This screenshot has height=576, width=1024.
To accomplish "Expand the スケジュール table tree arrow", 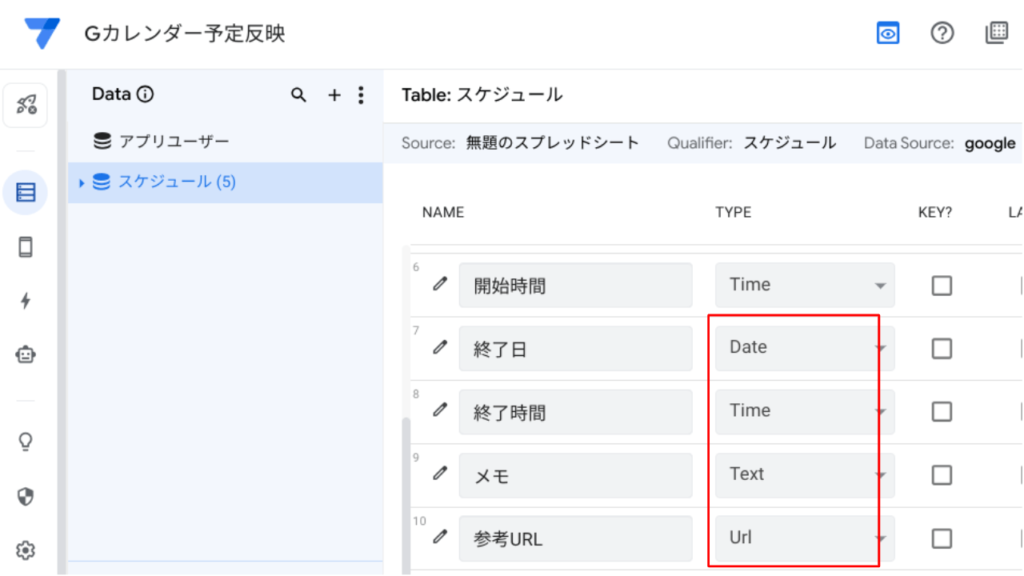I will click(x=82, y=183).
